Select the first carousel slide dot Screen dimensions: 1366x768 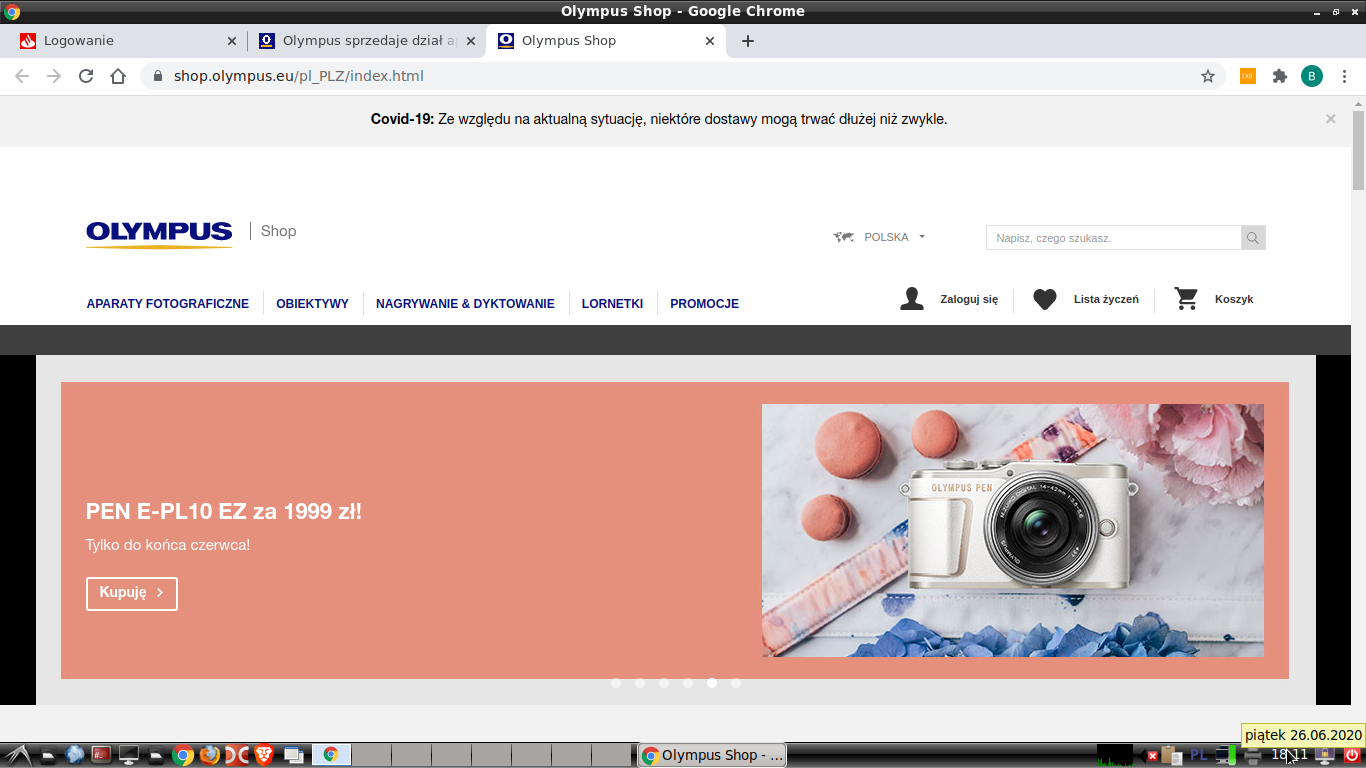point(616,683)
